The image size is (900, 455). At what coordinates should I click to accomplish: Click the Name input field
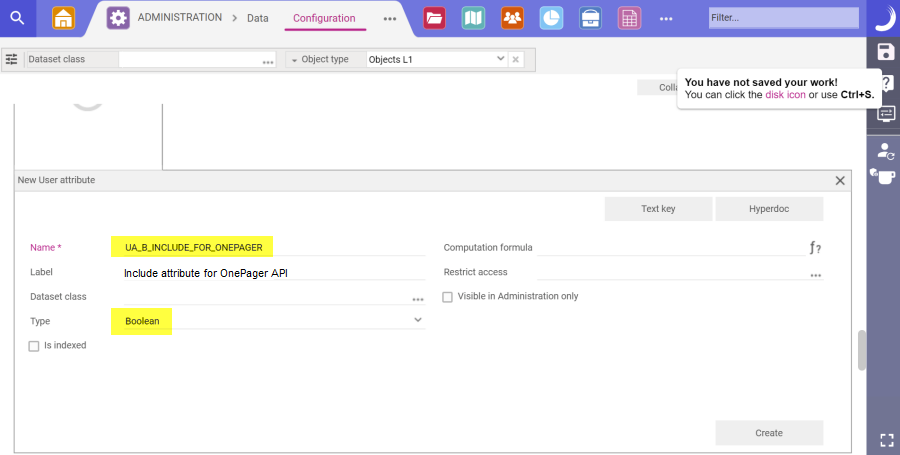pos(274,247)
